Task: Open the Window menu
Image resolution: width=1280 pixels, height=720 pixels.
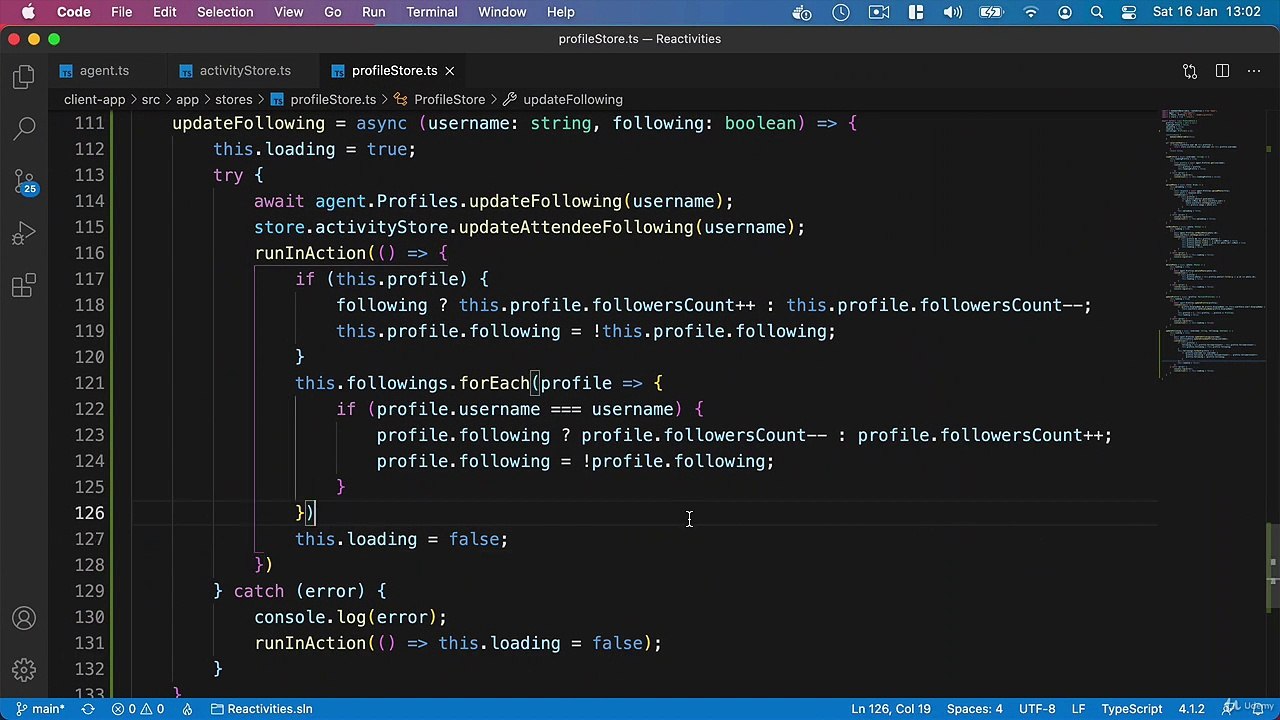Action: pos(502,12)
